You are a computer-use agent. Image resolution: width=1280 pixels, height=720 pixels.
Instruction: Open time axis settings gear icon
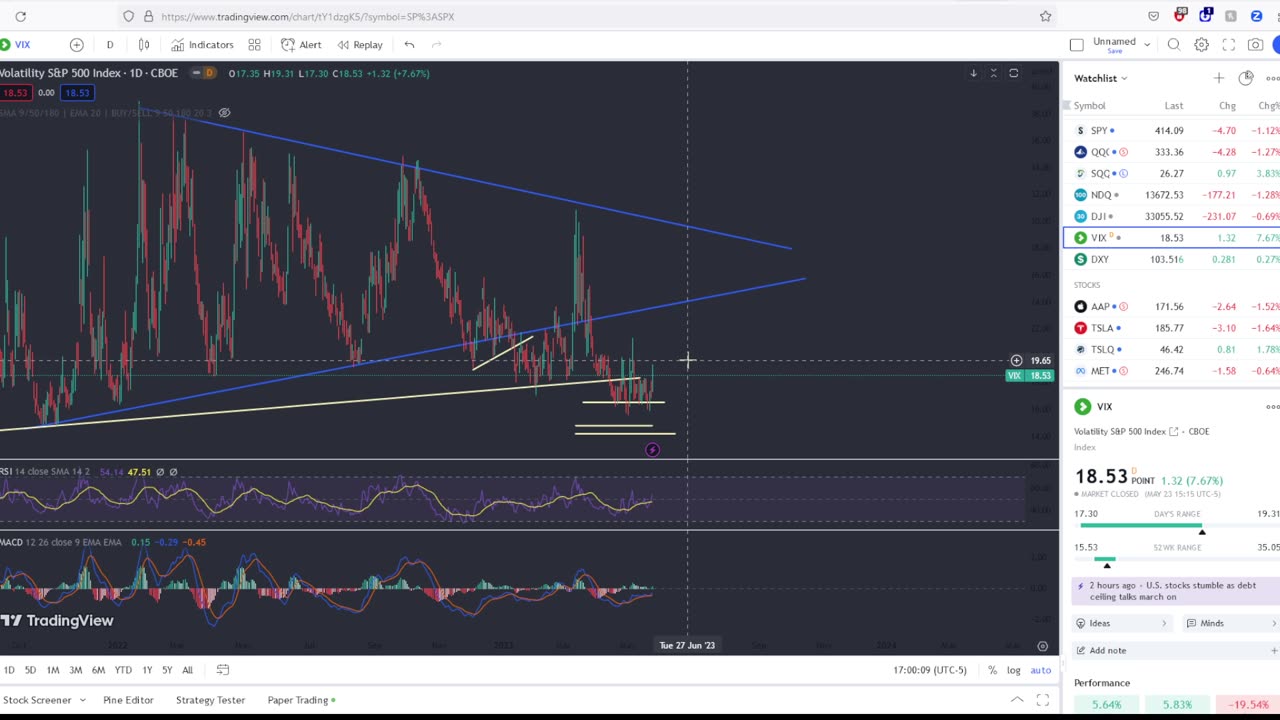1042,646
